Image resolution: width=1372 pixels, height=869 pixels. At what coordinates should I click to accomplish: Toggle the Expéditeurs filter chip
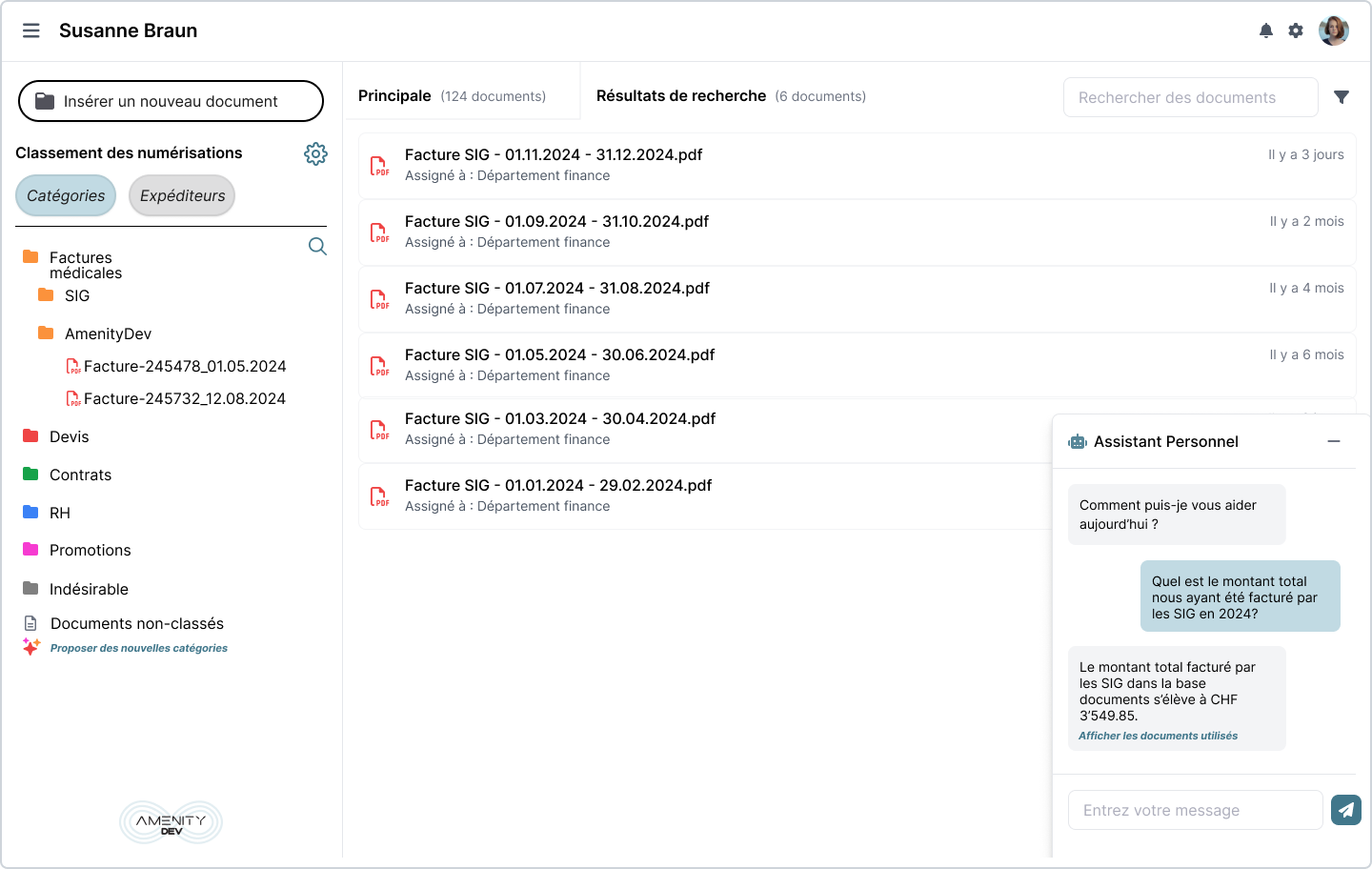pos(182,195)
